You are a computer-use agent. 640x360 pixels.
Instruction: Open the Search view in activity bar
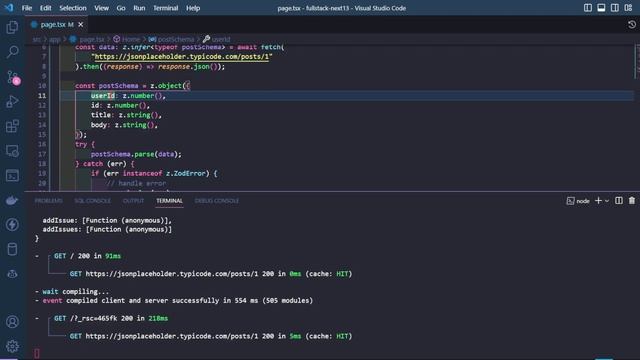[12, 52]
